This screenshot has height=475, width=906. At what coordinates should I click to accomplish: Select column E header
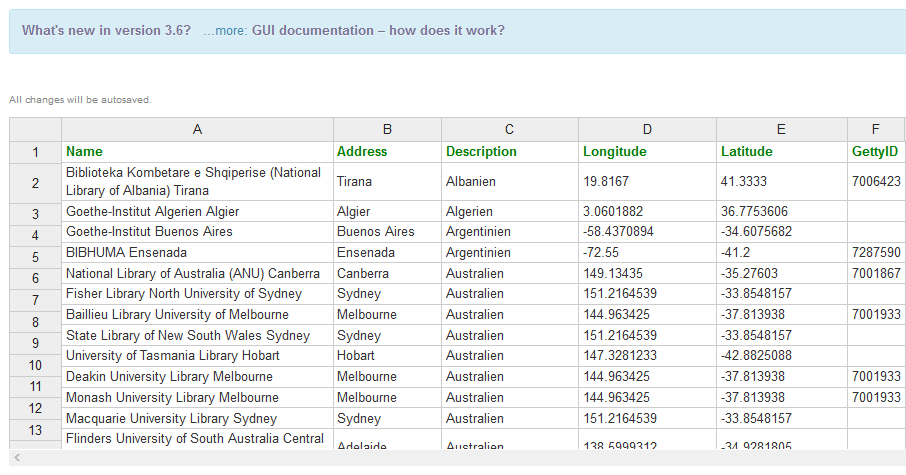(x=782, y=129)
